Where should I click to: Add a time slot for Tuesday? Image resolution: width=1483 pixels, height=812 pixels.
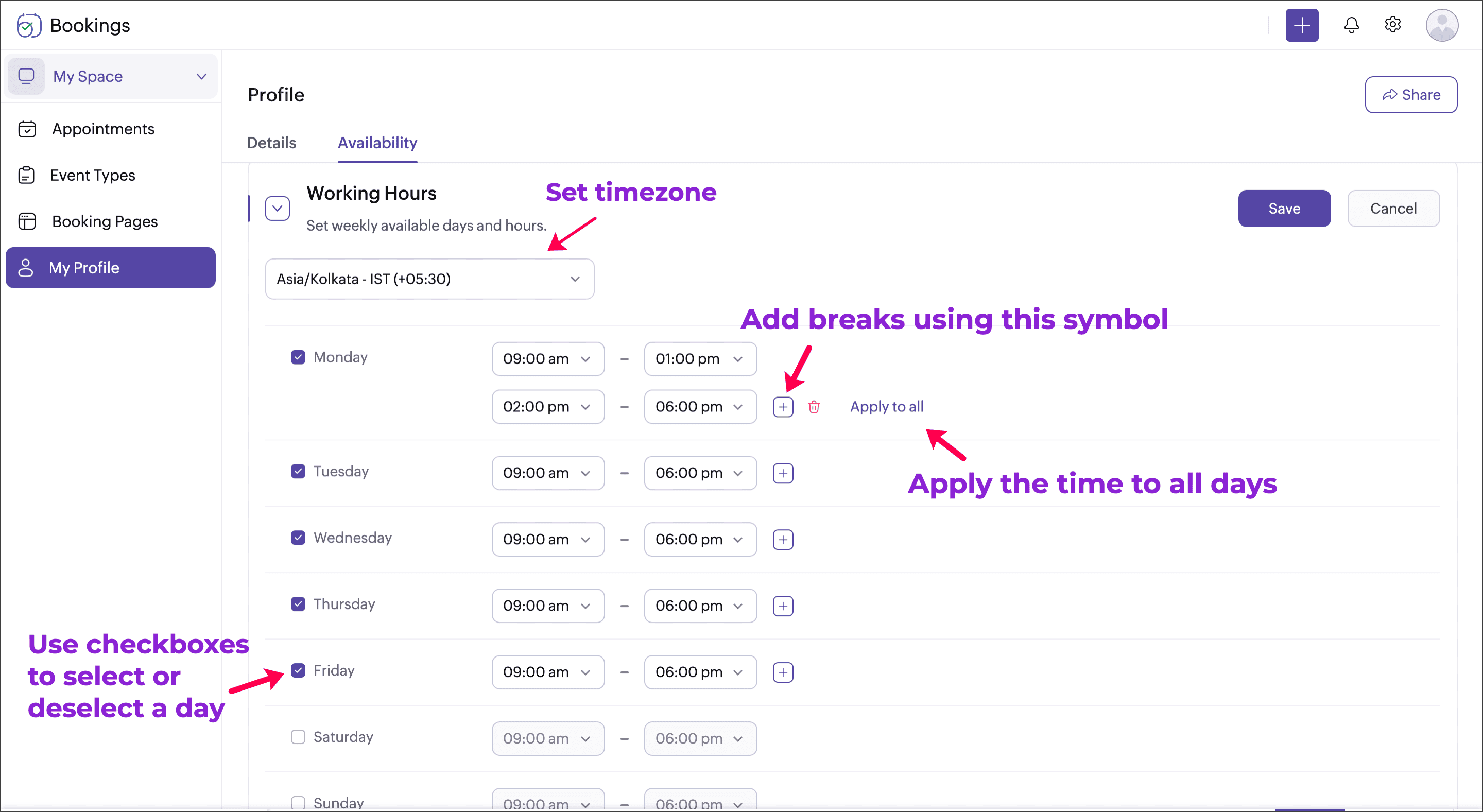point(783,473)
